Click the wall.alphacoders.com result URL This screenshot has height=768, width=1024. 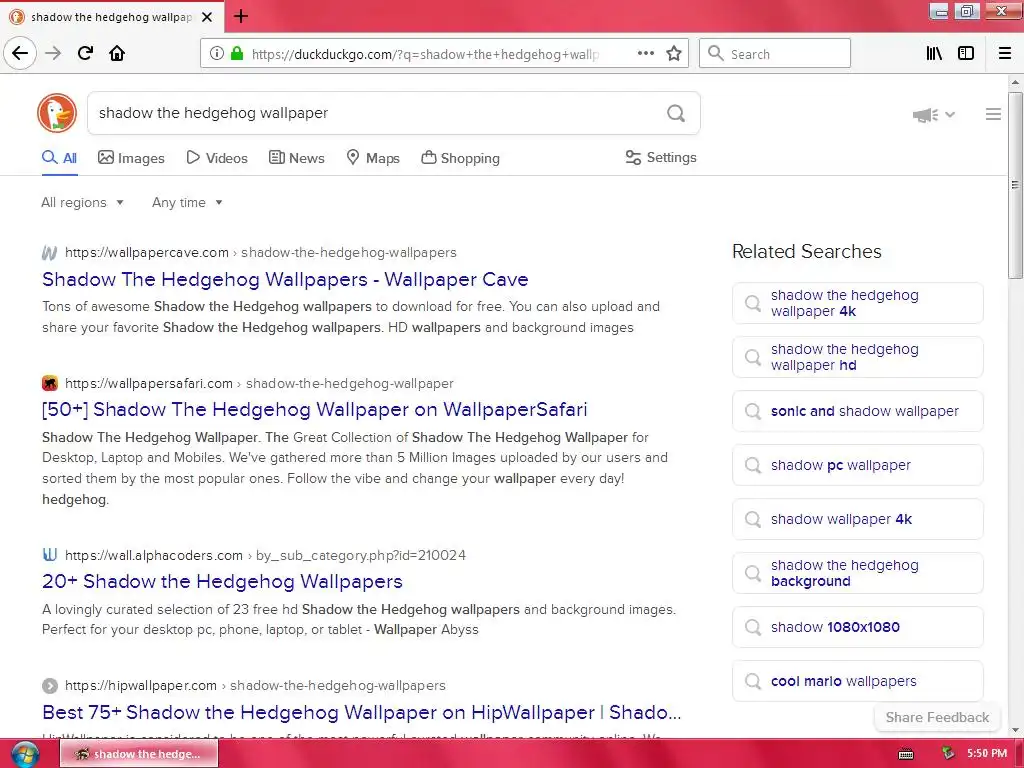[x=265, y=555]
